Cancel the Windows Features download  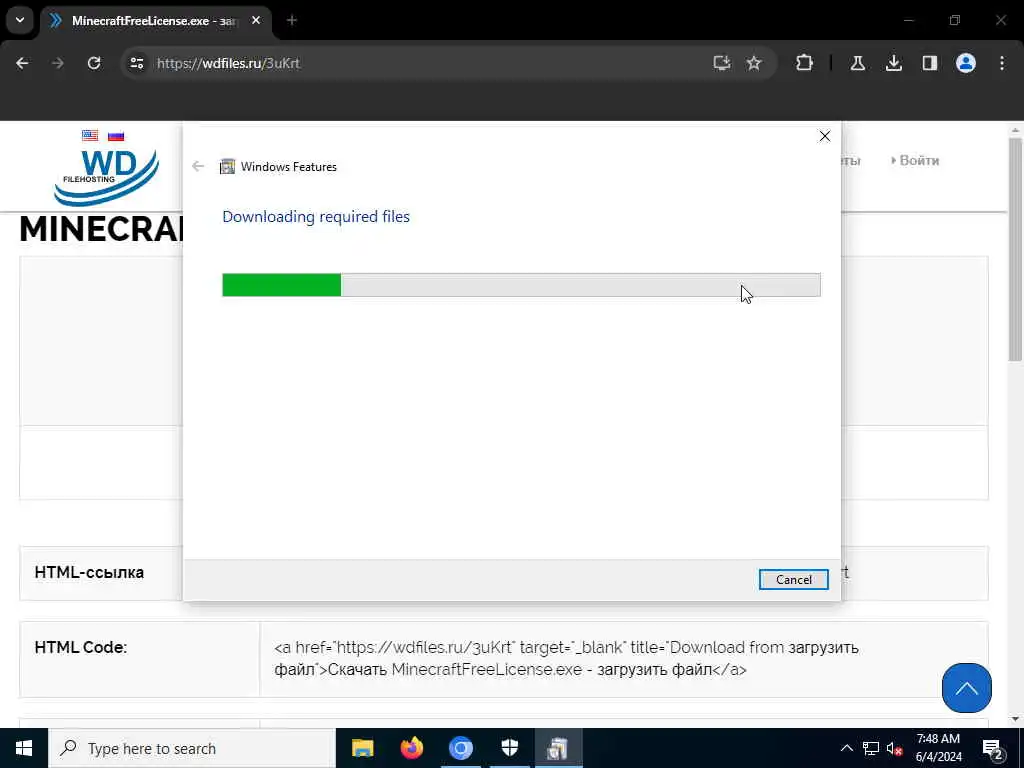tap(793, 579)
